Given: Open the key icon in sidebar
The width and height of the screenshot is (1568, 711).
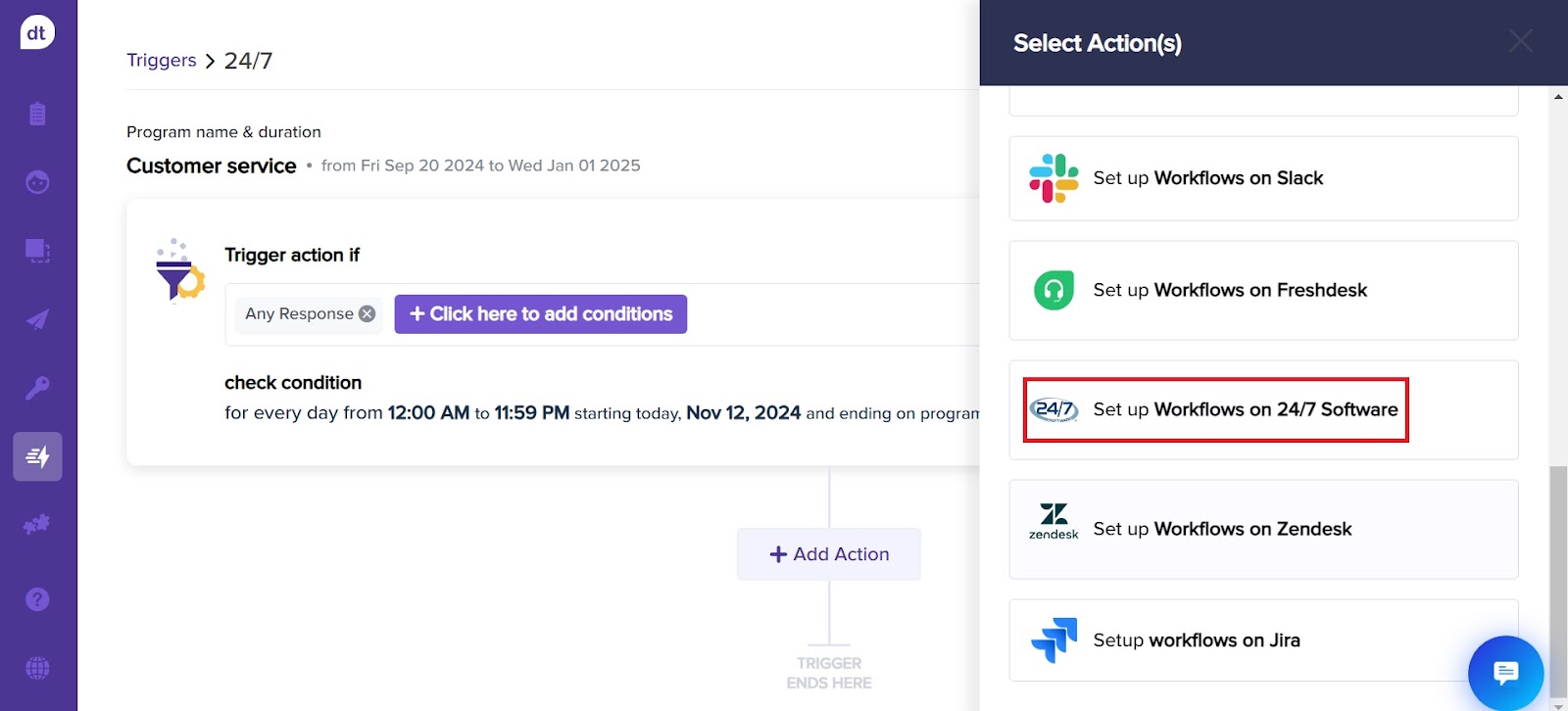Looking at the screenshot, I should 37,388.
